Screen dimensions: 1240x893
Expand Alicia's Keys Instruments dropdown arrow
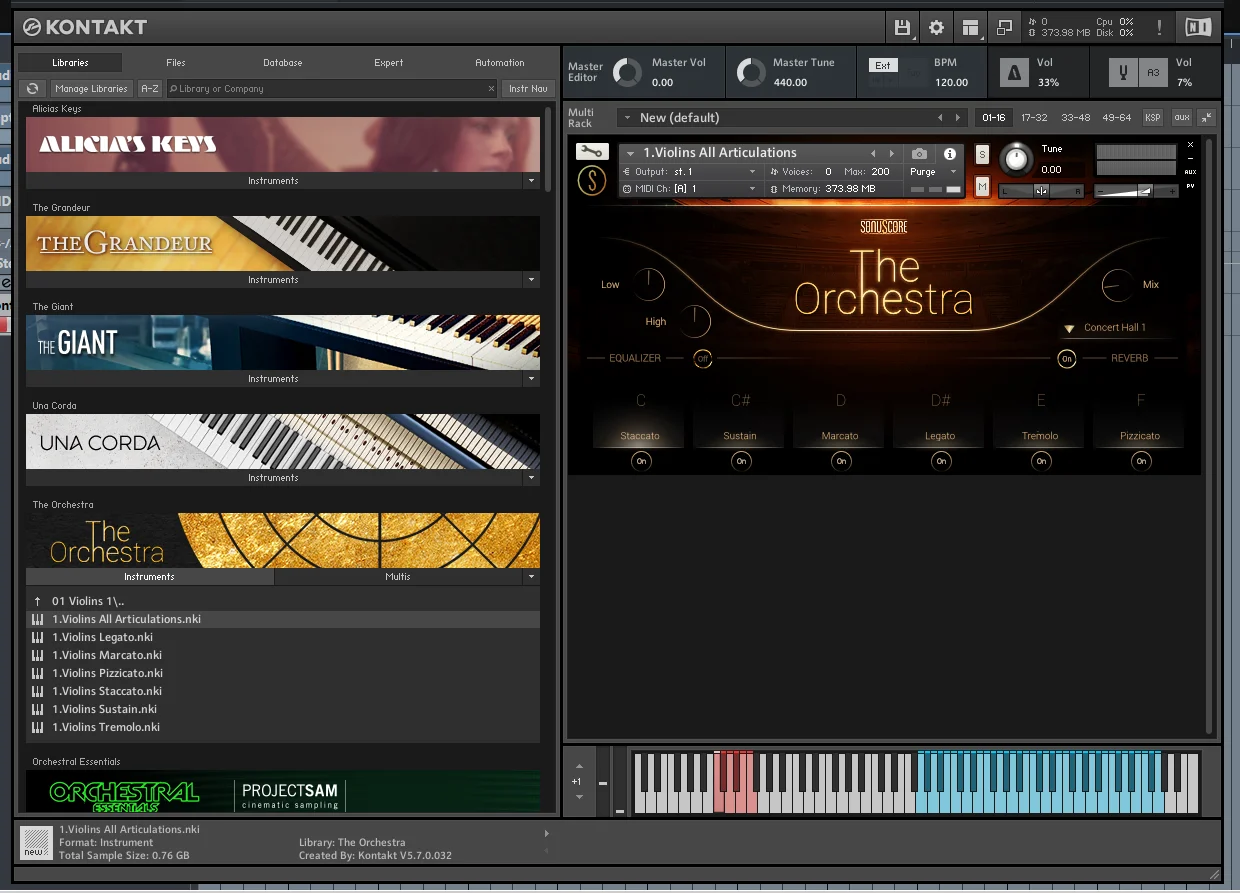[531, 181]
